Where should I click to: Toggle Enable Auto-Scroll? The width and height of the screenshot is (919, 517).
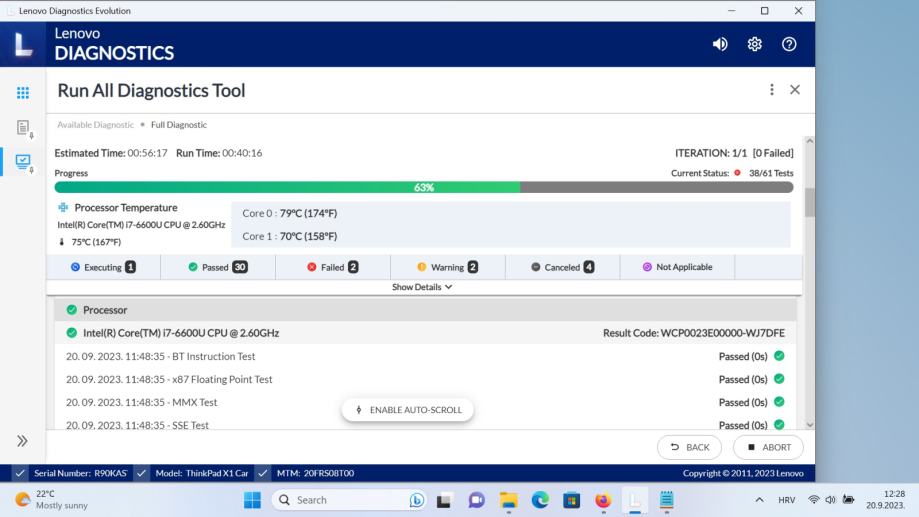click(408, 410)
